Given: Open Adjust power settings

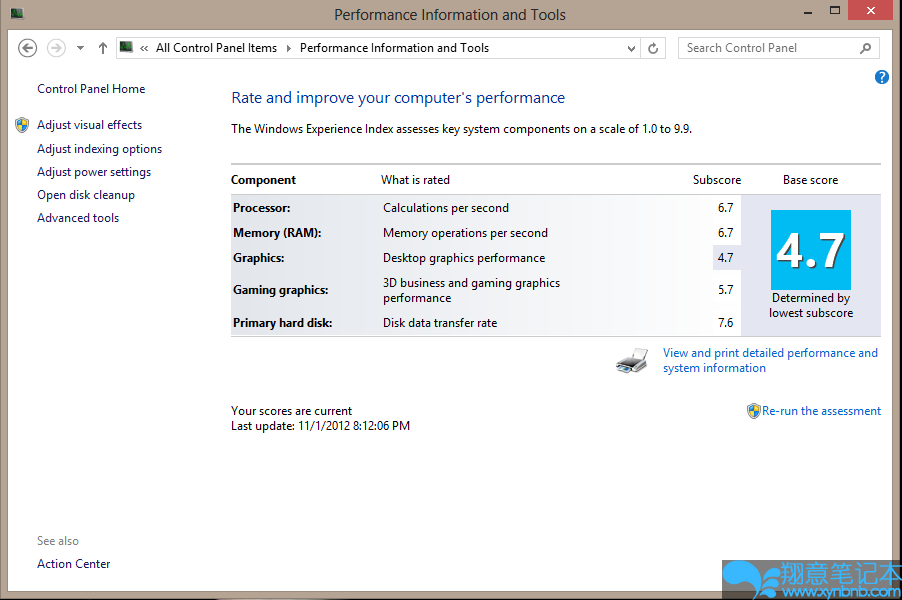Looking at the screenshot, I should [94, 172].
